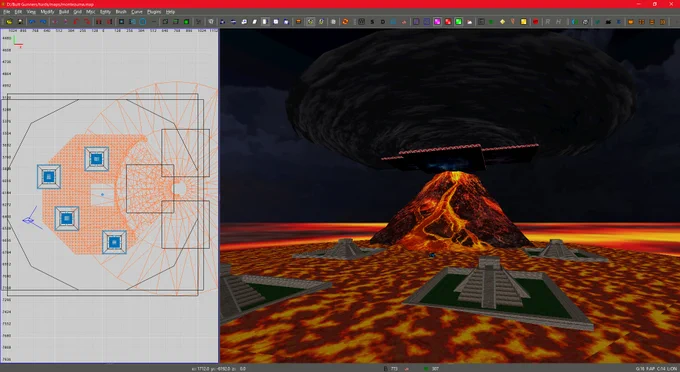Screen dimensions: 680x372
Task: Click the last orange layout icon in toolbar
Action: (663, 21)
